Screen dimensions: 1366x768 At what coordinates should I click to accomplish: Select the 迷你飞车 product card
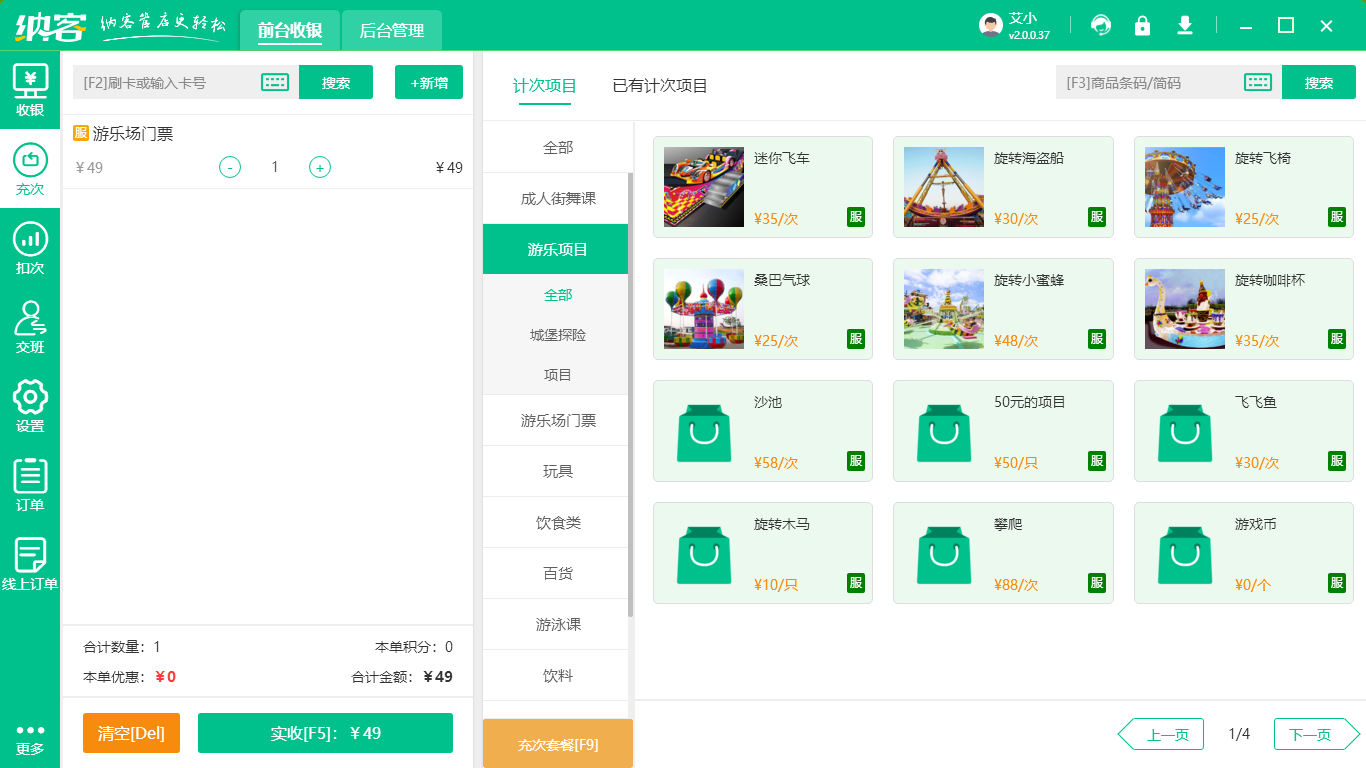pos(762,187)
